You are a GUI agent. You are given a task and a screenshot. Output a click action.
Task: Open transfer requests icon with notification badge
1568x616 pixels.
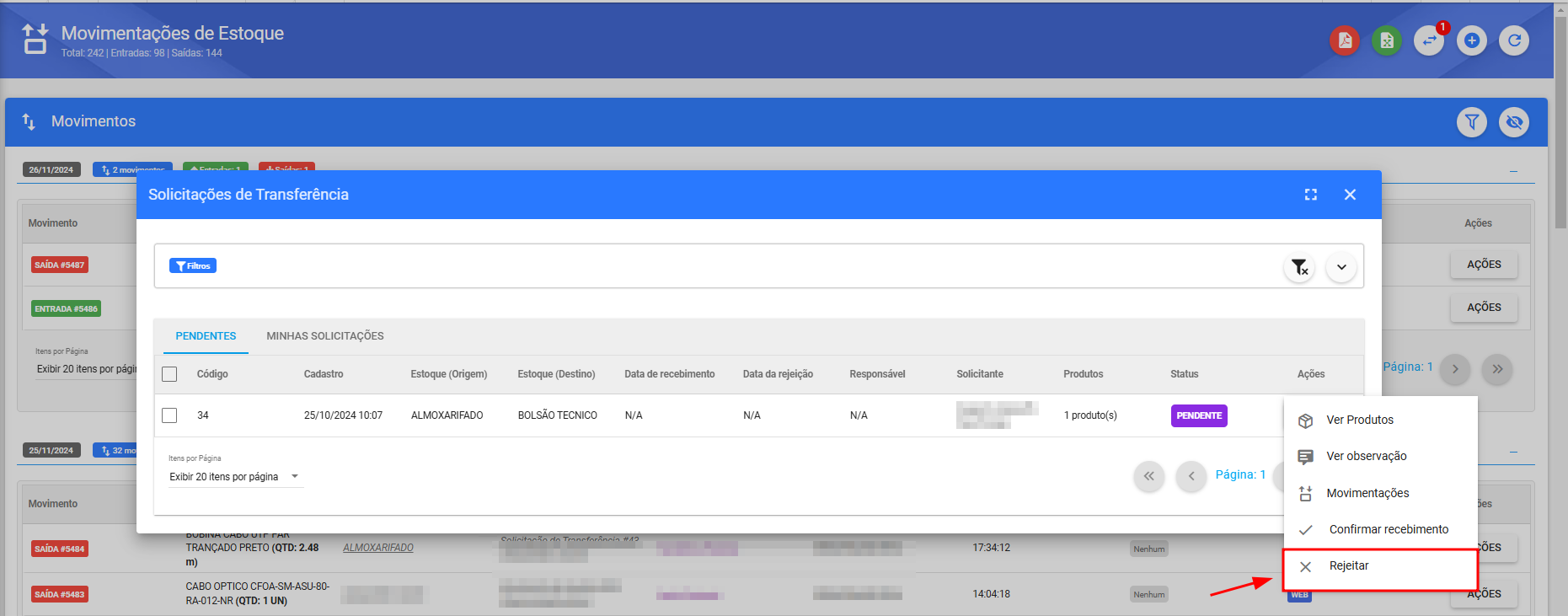pos(1429,40)
